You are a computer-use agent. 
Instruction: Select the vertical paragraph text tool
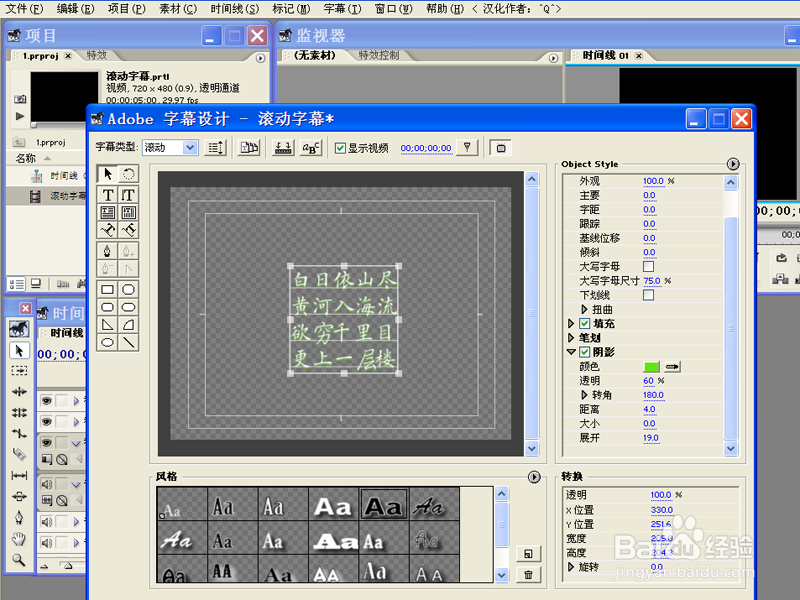pyautogui.click(x=129, y=212)
